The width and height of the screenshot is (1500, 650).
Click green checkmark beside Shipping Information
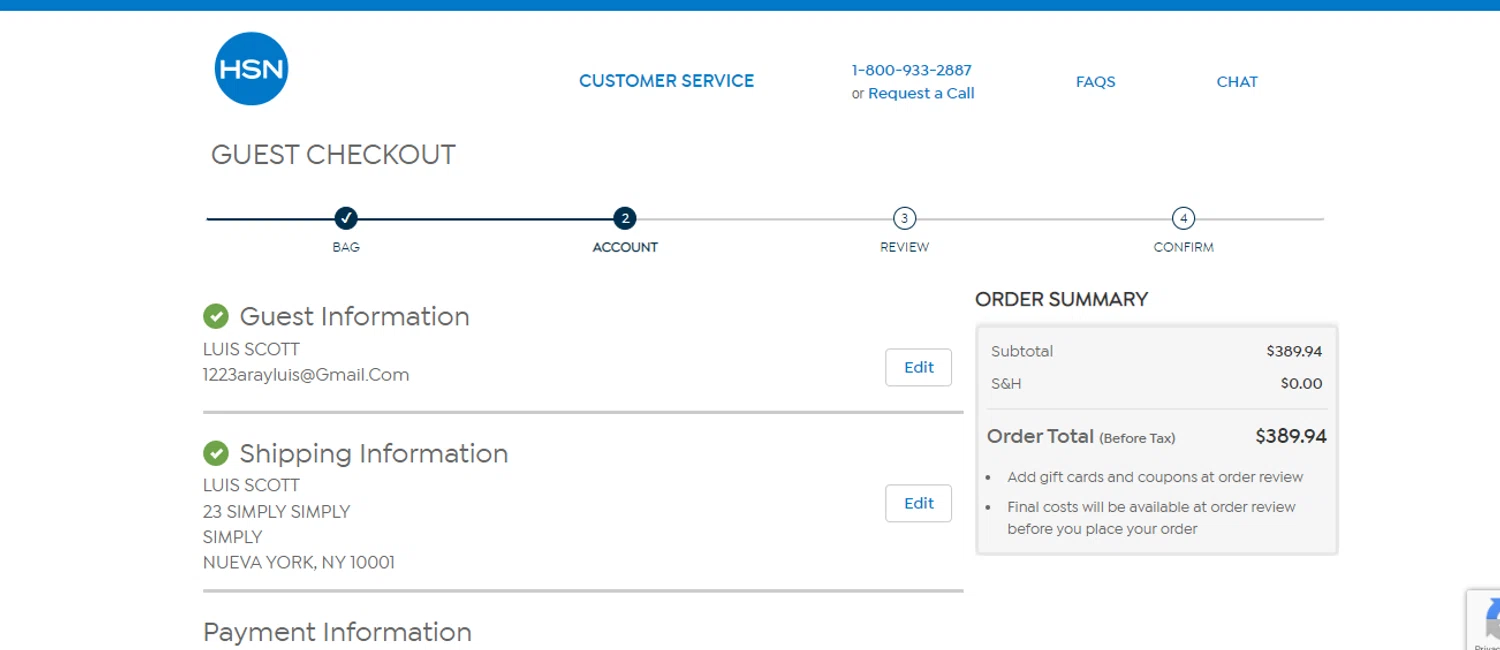pos(216,453)
